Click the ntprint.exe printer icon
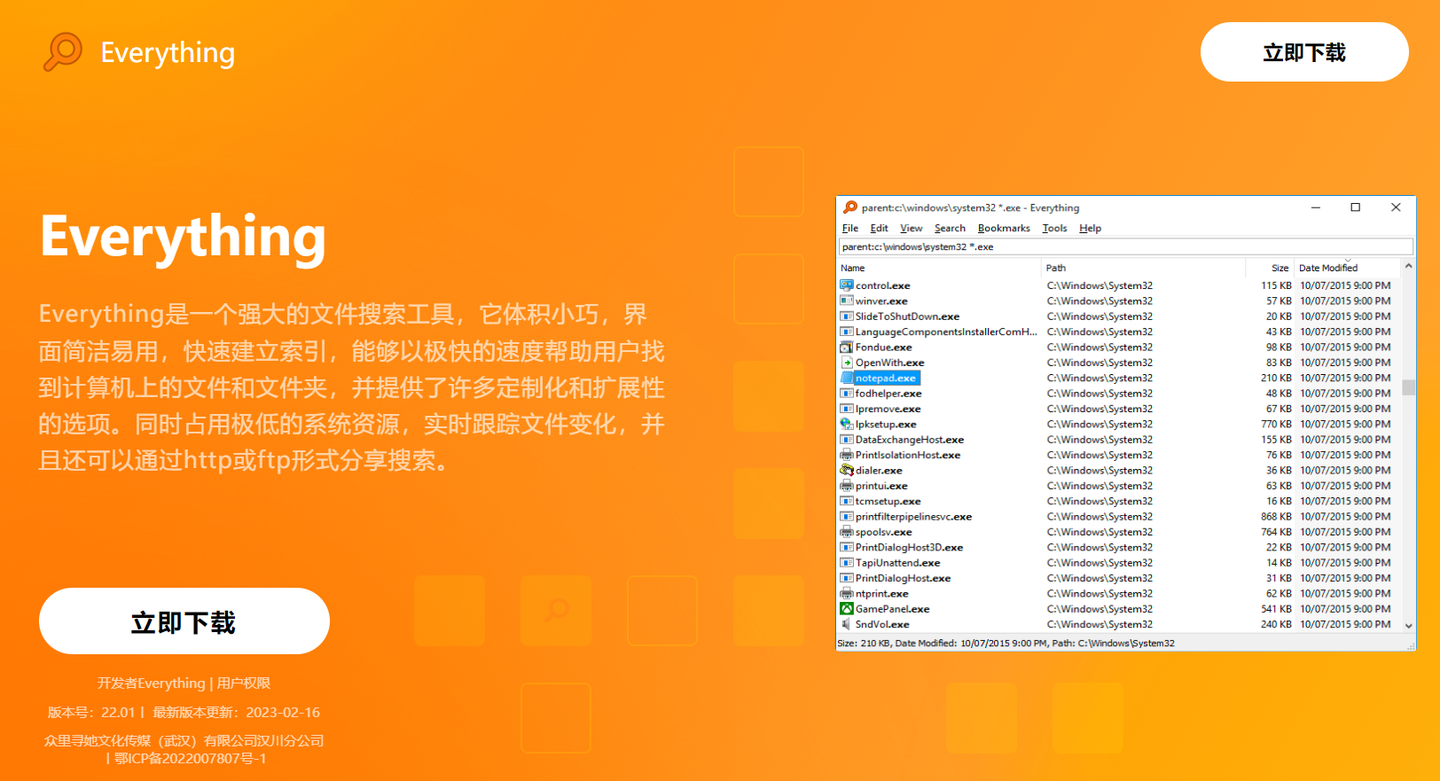 pyautogui.click(x=847, y=594)
